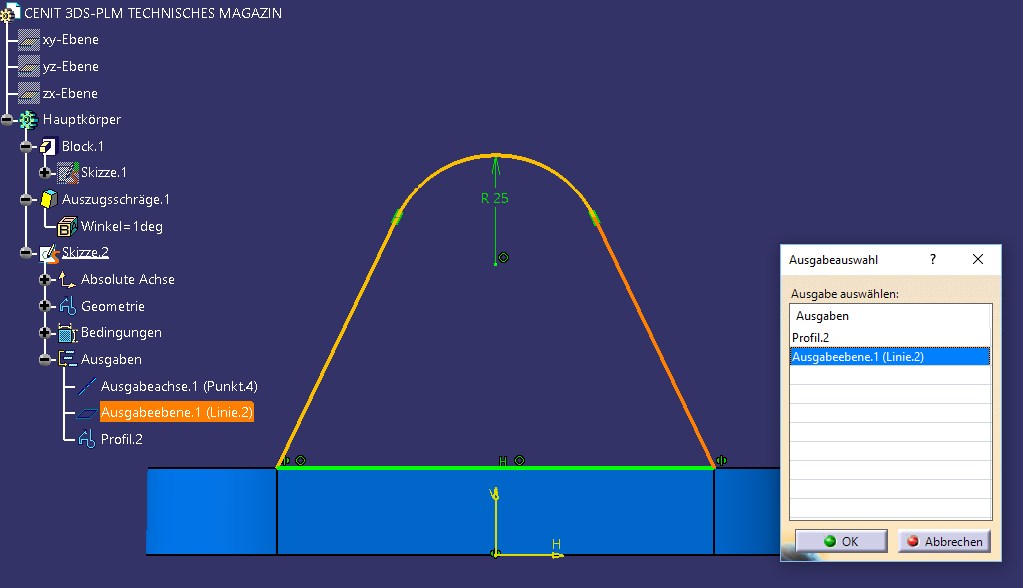Select the Skizze.2 tree label
The height and width of the screenshot is (588, 1023).
point(85,253)
